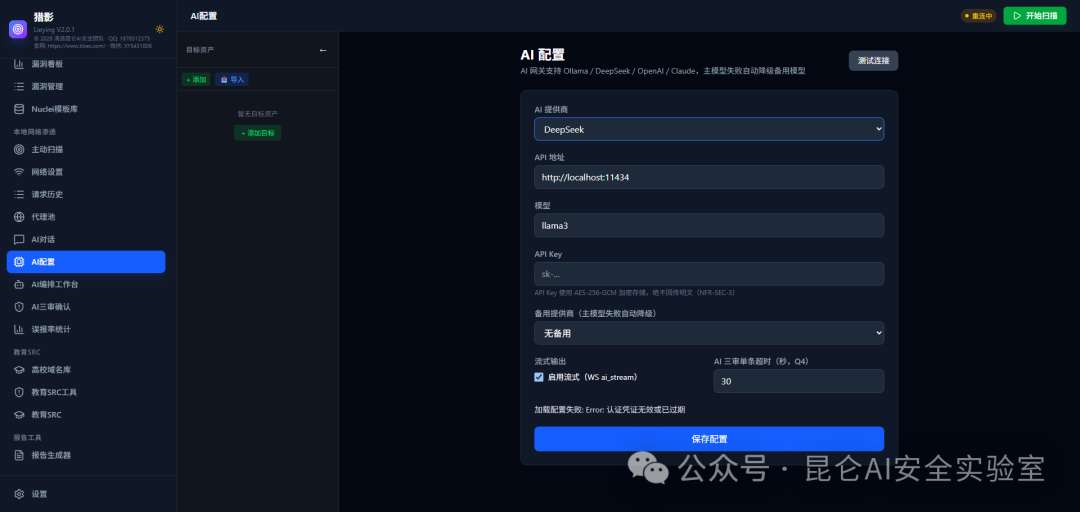Open 设置 at sidebar bottom

coord(86,494)
